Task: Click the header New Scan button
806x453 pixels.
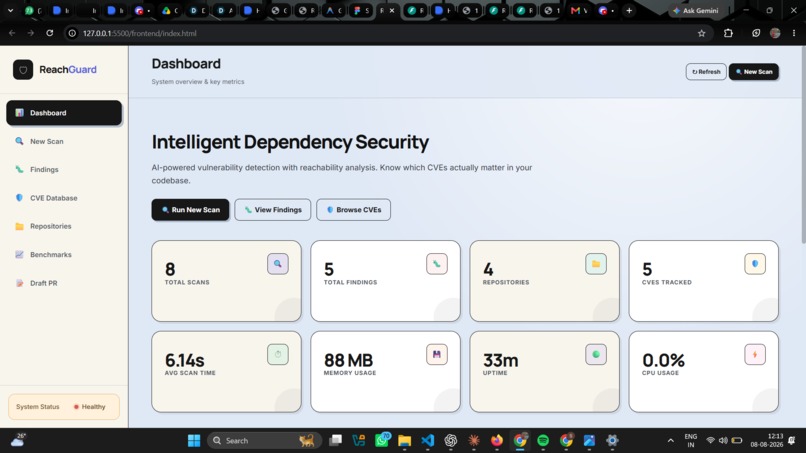Action: (754, 71)
